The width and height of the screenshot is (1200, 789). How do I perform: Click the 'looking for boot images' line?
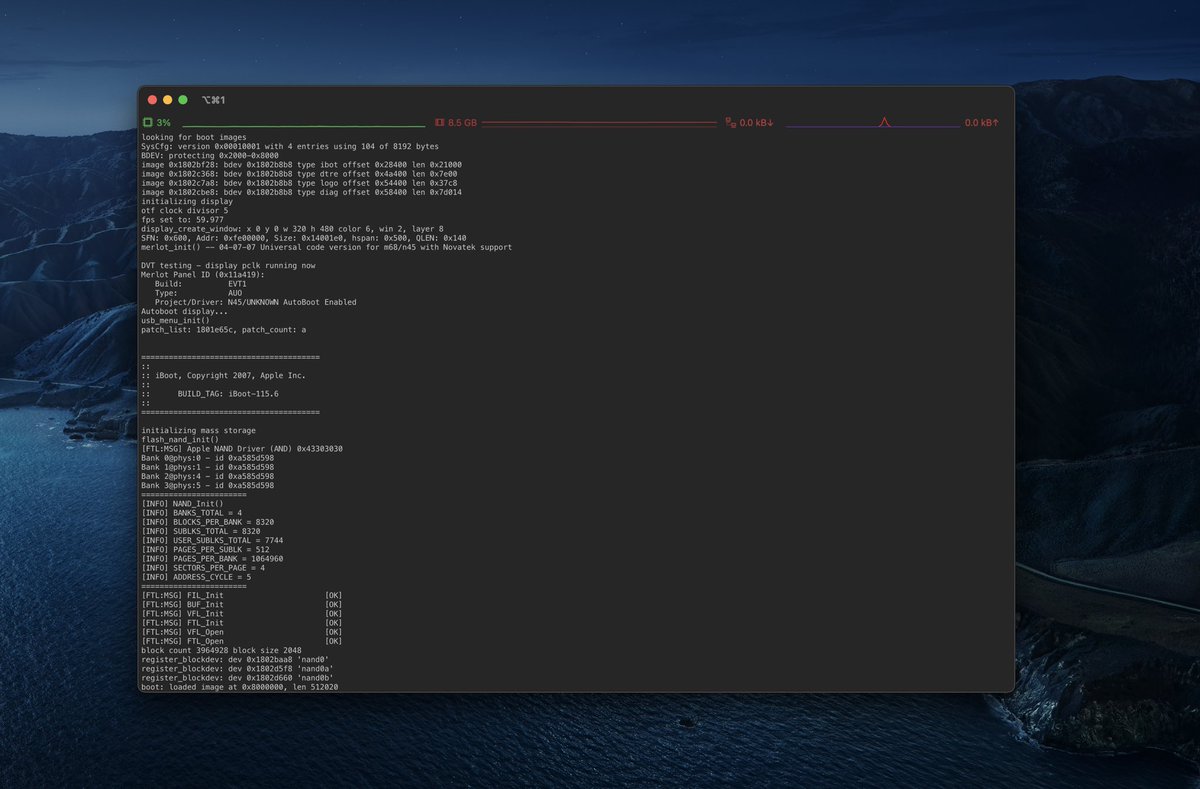coord(194,137)
